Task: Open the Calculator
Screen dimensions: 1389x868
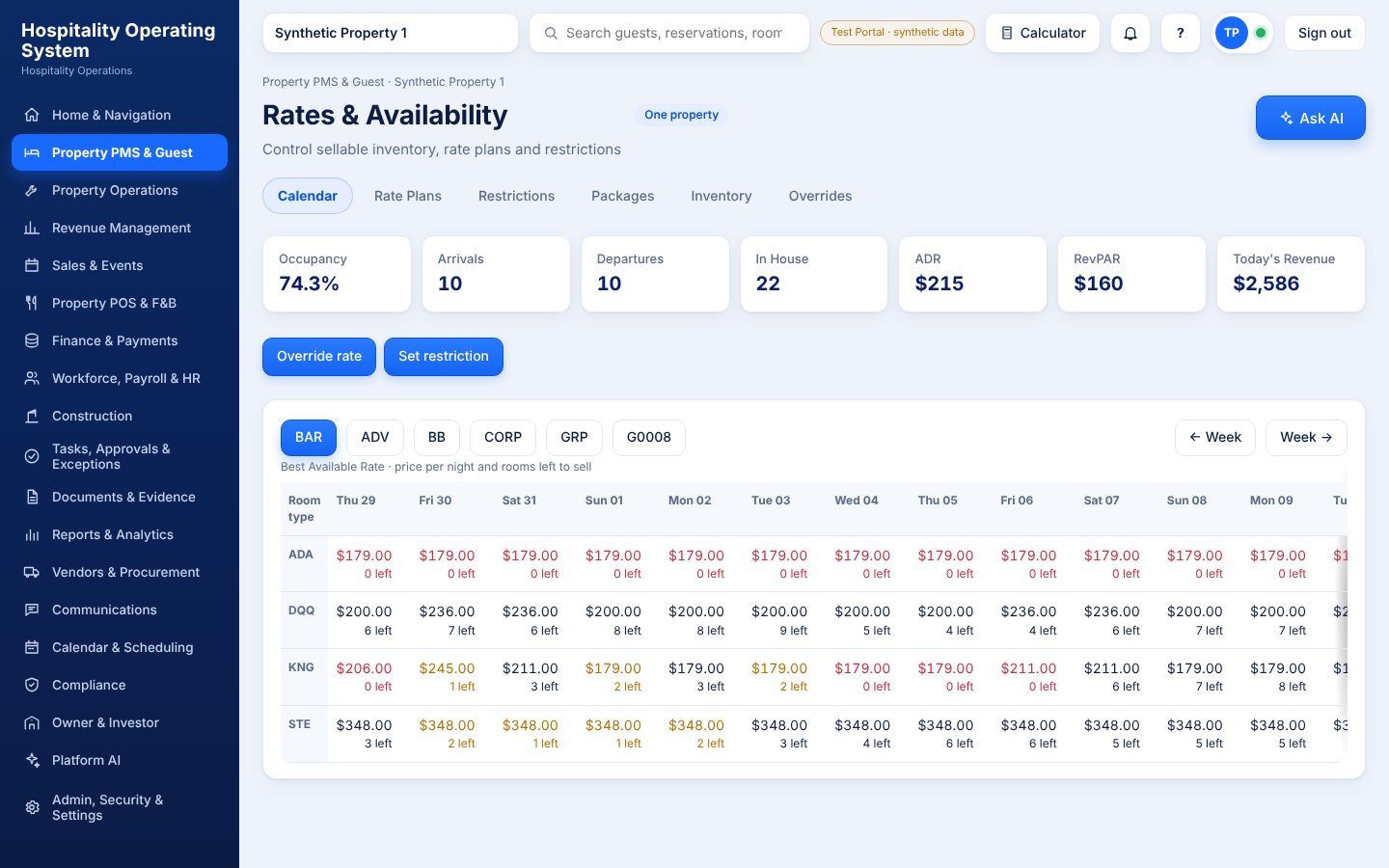Action: click(1043, 33)
